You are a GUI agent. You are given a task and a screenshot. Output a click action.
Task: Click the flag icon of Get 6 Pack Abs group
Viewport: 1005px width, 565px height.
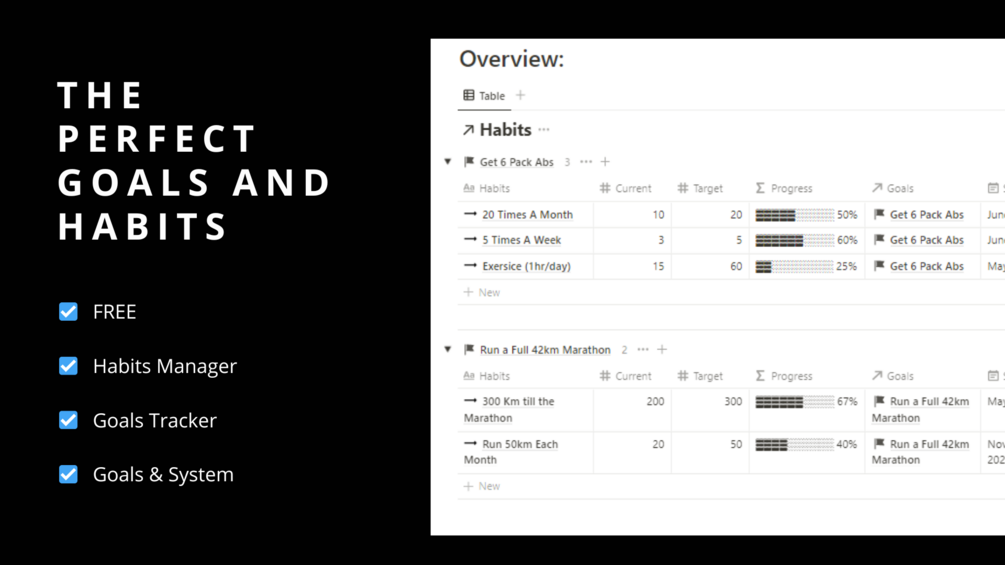click(469, 162)
